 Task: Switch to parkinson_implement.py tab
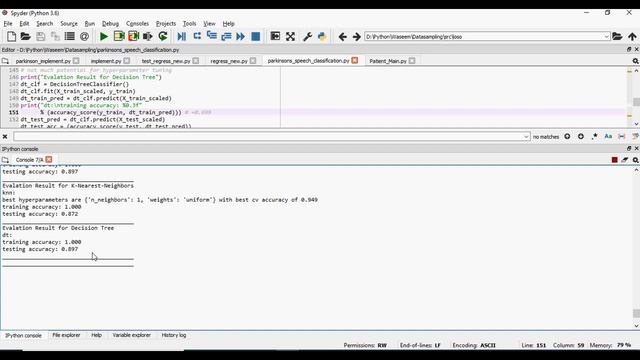(x=43, y=61)
